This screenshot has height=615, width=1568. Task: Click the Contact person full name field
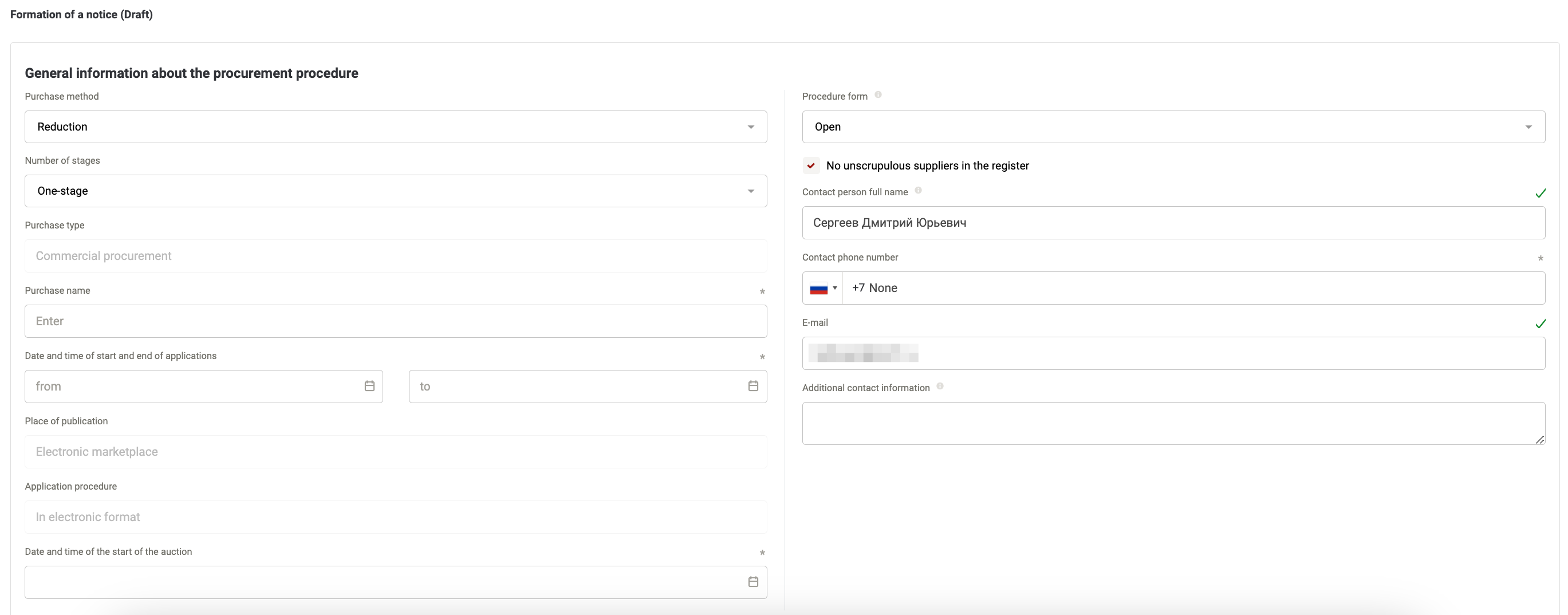(x=1173, y=223)
